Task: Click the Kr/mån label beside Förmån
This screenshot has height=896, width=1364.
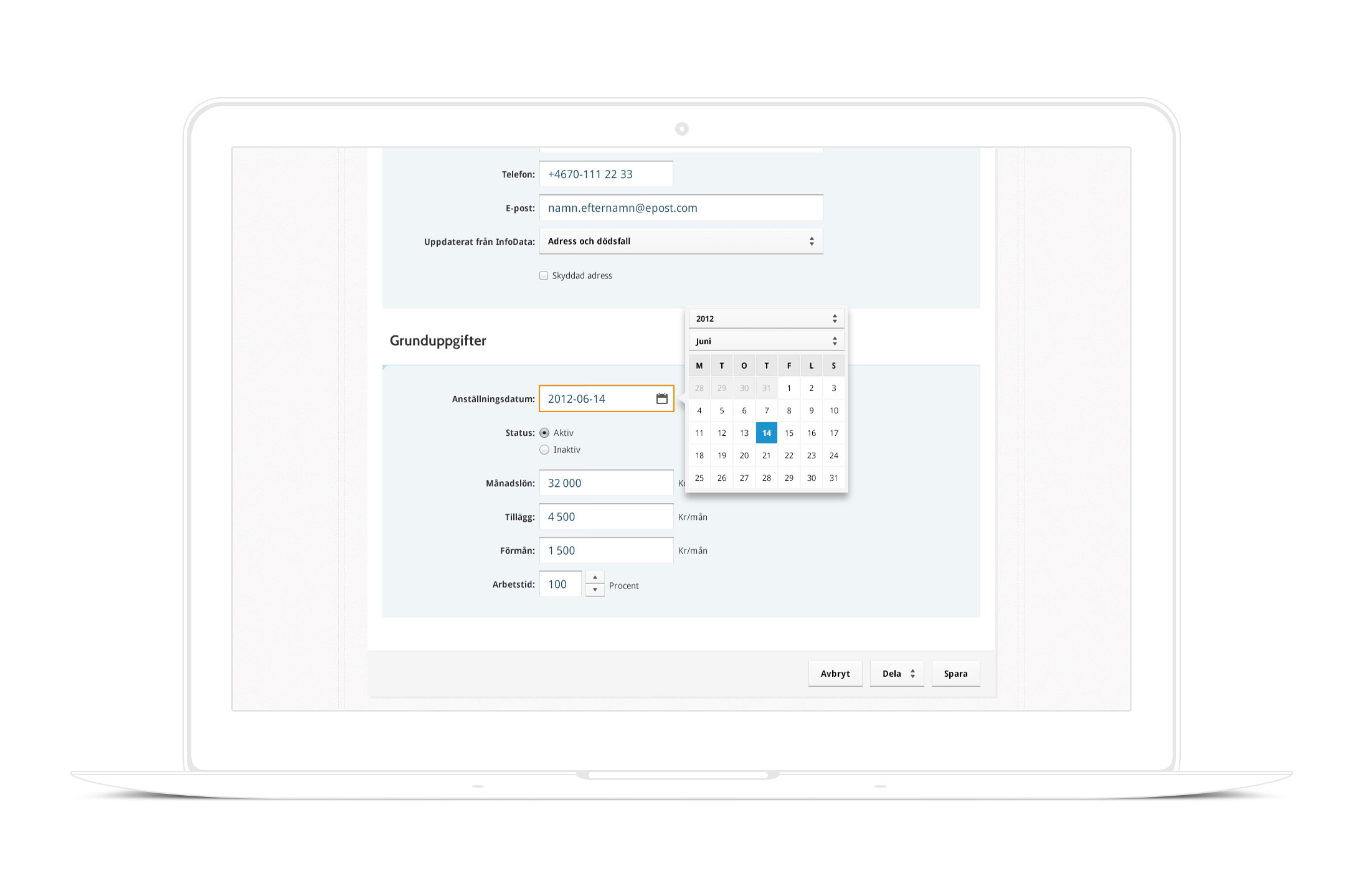Action: (x=693, y=550)
